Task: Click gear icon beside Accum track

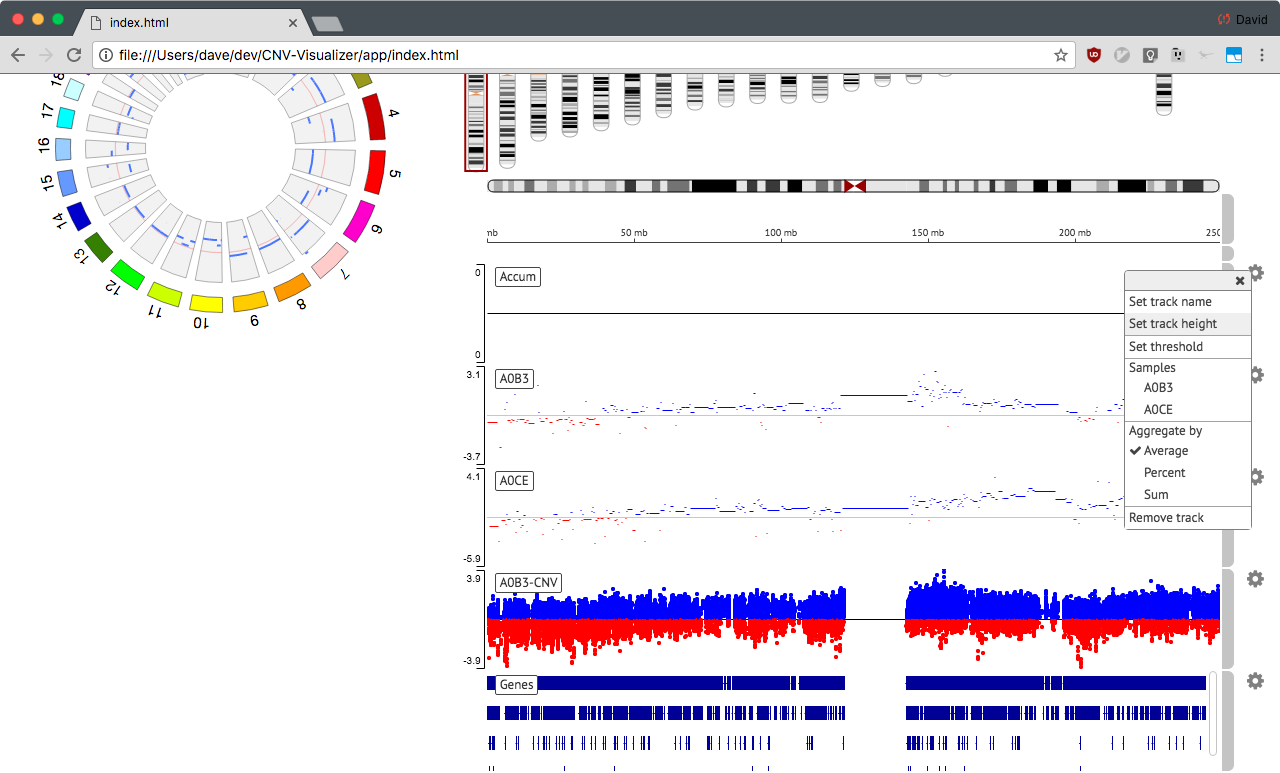Action: (1256, 273)
